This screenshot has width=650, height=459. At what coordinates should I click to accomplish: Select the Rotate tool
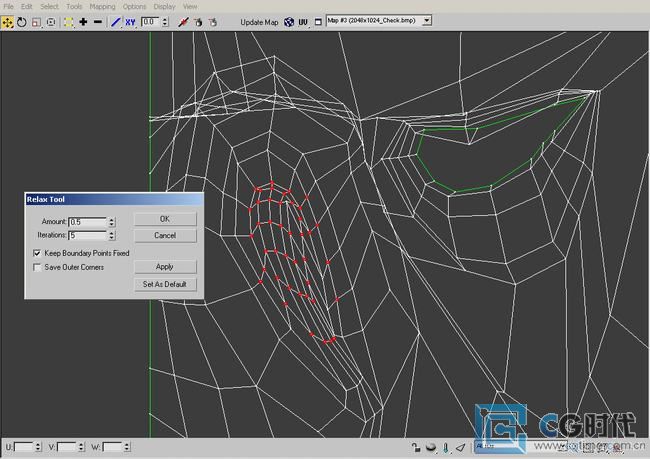(22, 22)
